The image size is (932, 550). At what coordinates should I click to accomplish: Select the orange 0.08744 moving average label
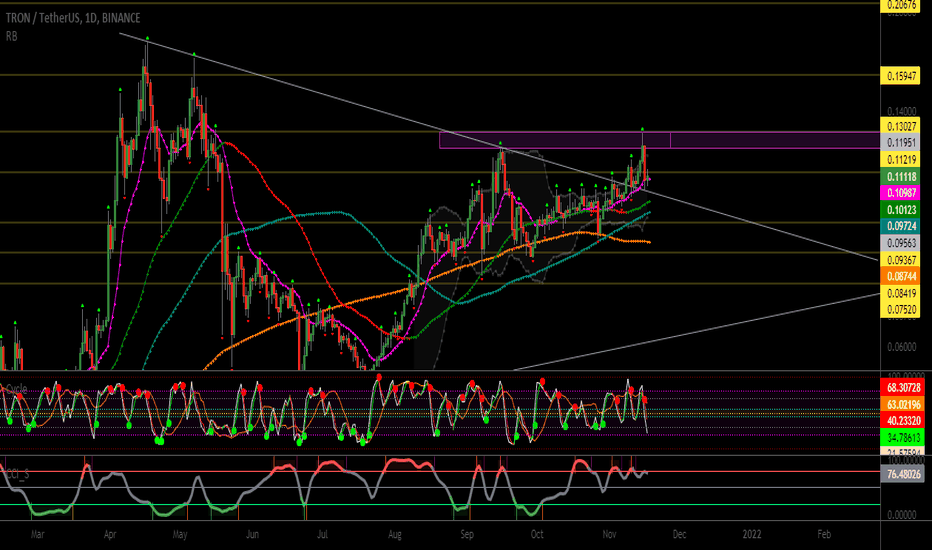900,276
